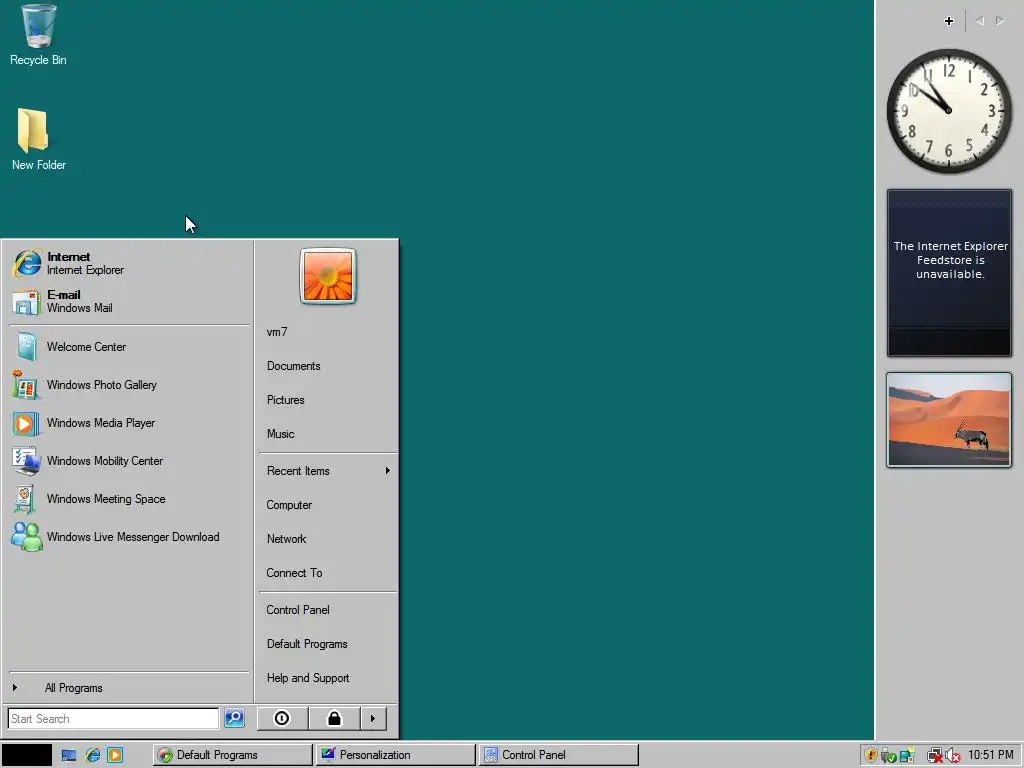Screen dimensions: 1024x768
Task: Start Windows Media Player from menu
Action: click(129, 423)
